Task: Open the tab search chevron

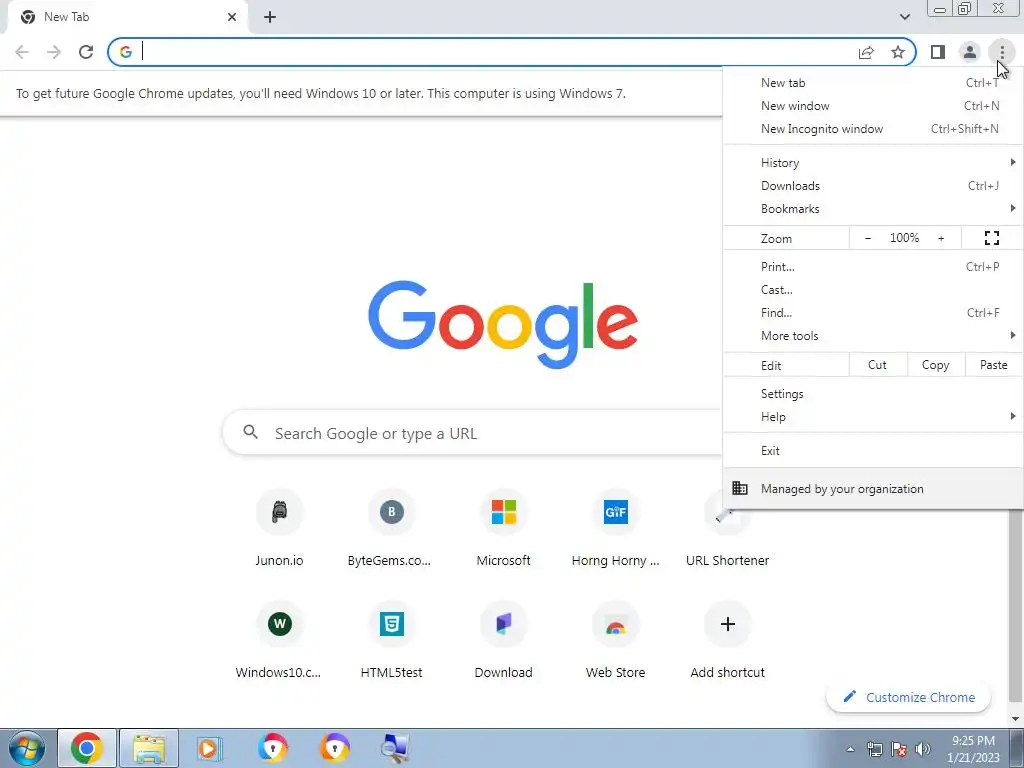Action: [904, 17]
